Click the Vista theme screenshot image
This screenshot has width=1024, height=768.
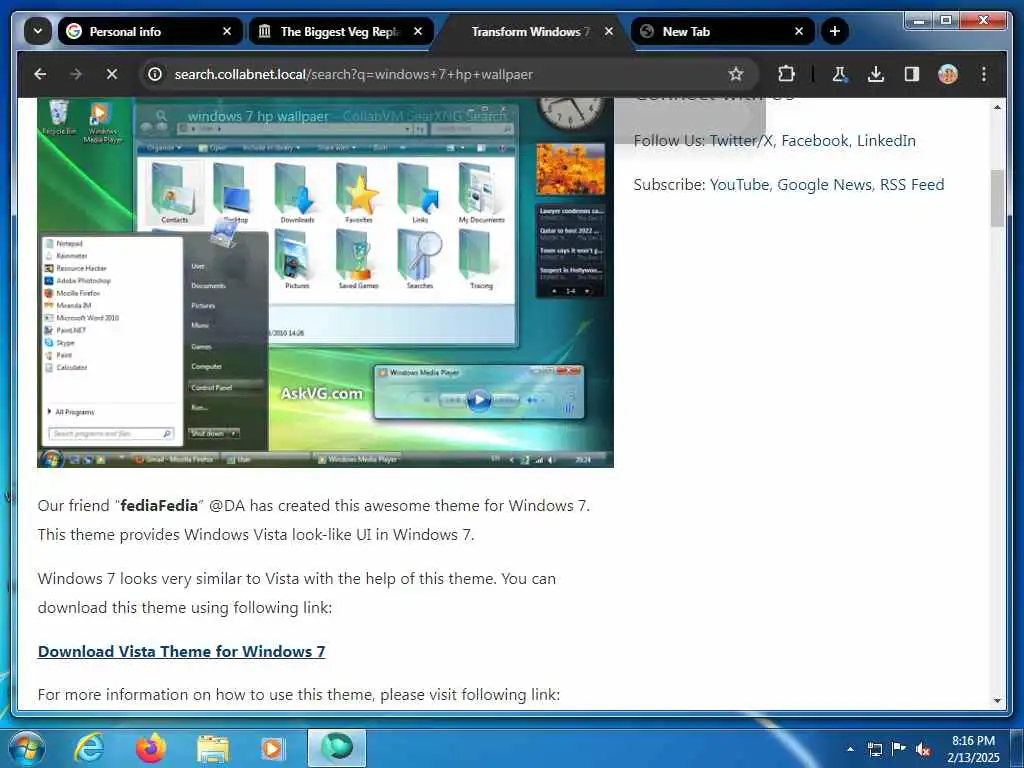click(x=325, y=282)
